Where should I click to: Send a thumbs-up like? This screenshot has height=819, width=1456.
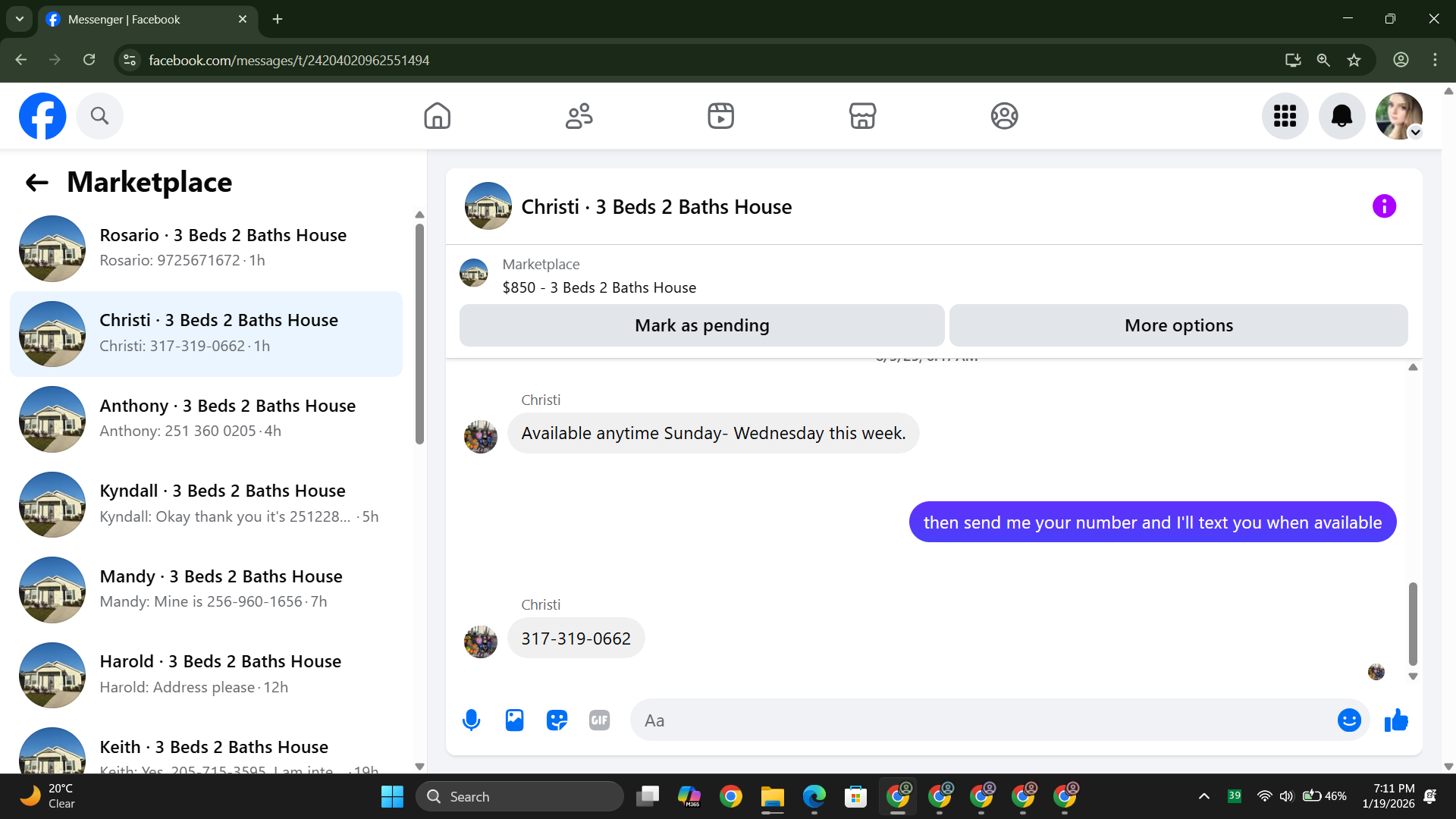click(1395, 720)
